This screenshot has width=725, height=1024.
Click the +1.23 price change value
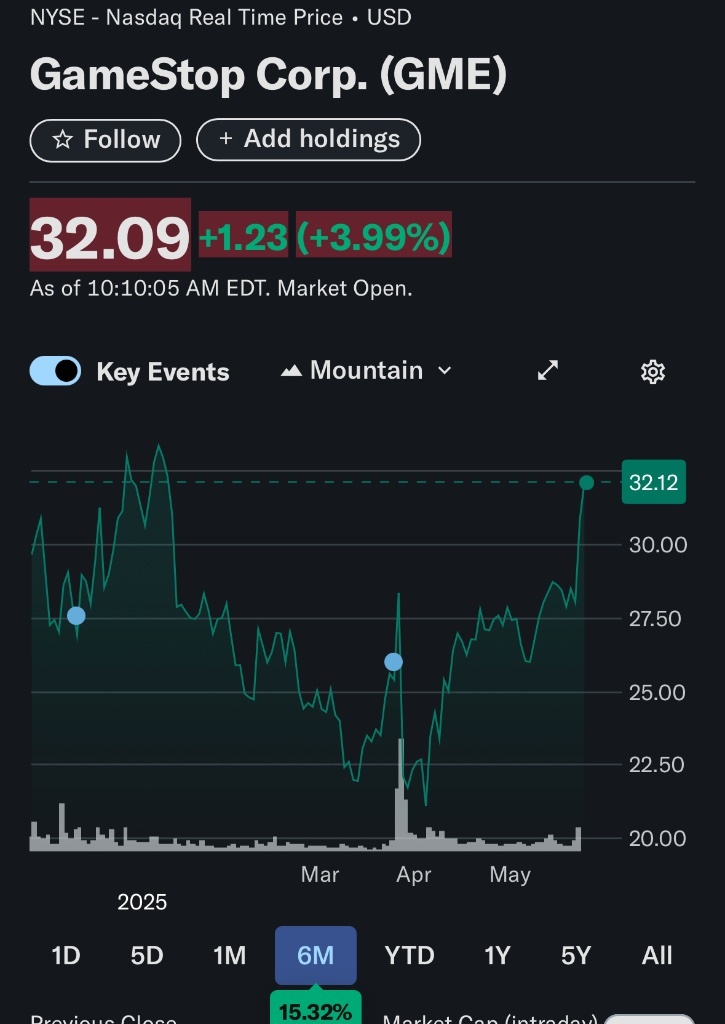243,235
